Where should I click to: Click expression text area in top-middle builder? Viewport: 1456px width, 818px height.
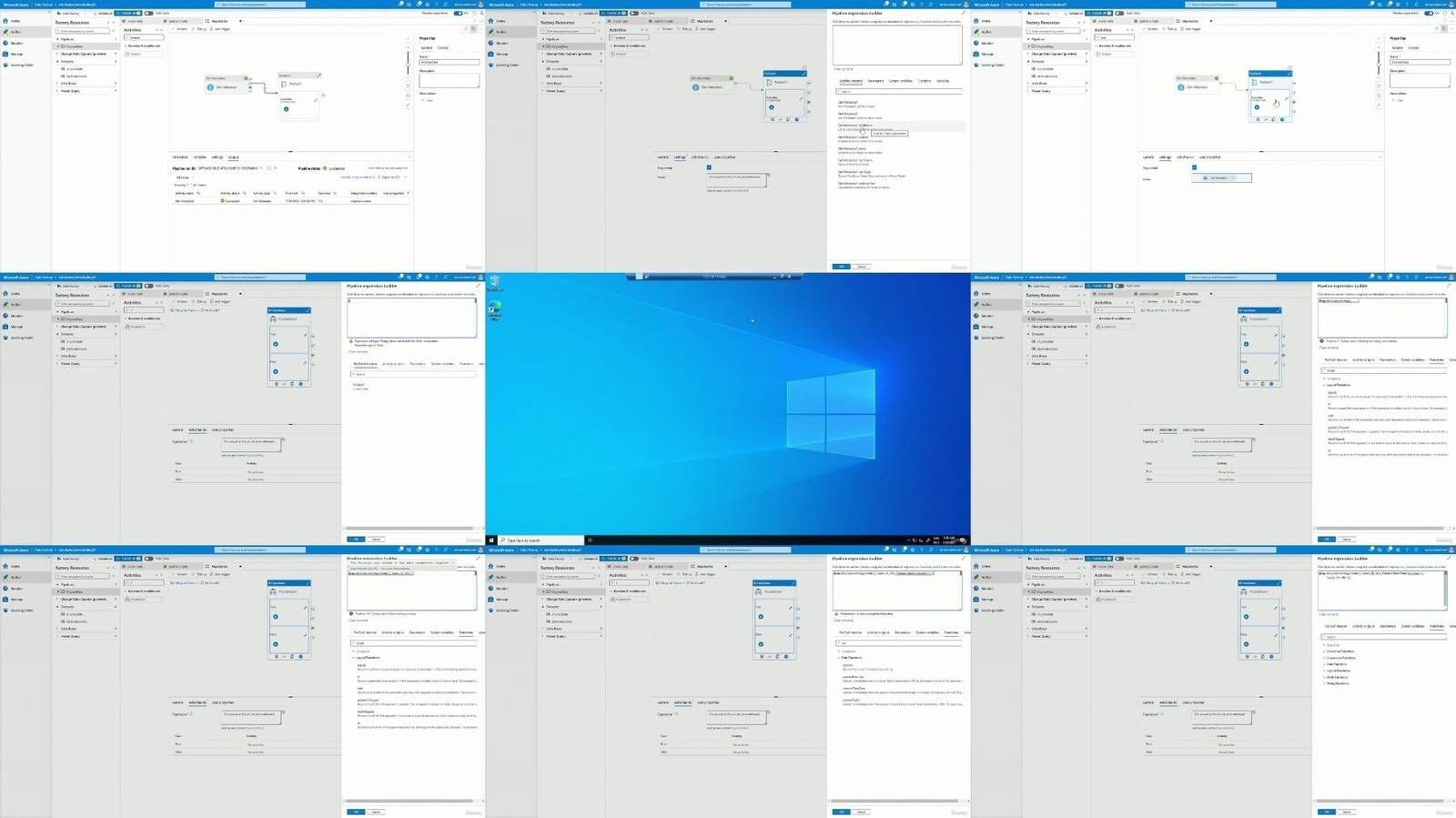point(897,45)
